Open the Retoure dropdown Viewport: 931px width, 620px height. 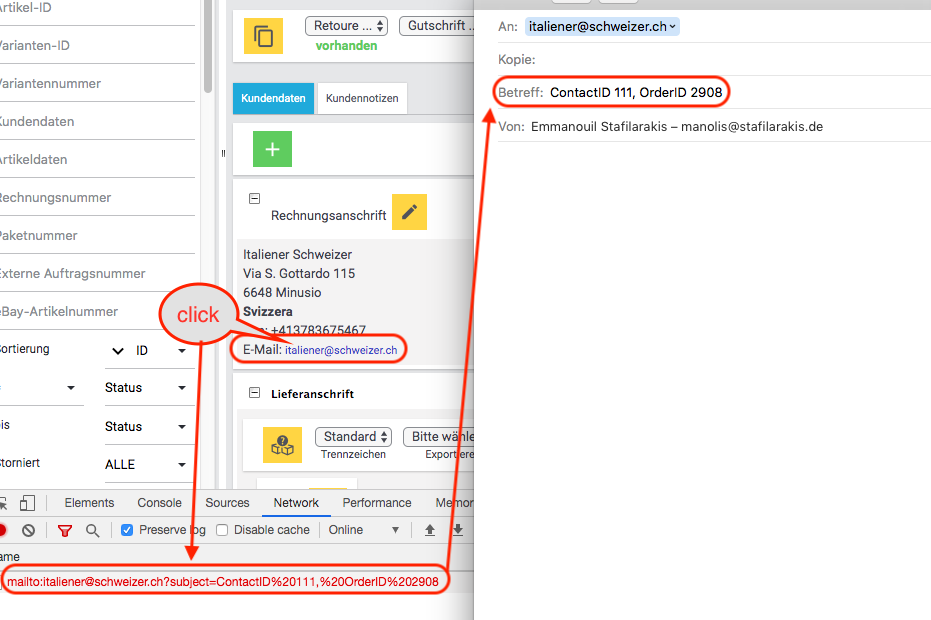point(346,26)
